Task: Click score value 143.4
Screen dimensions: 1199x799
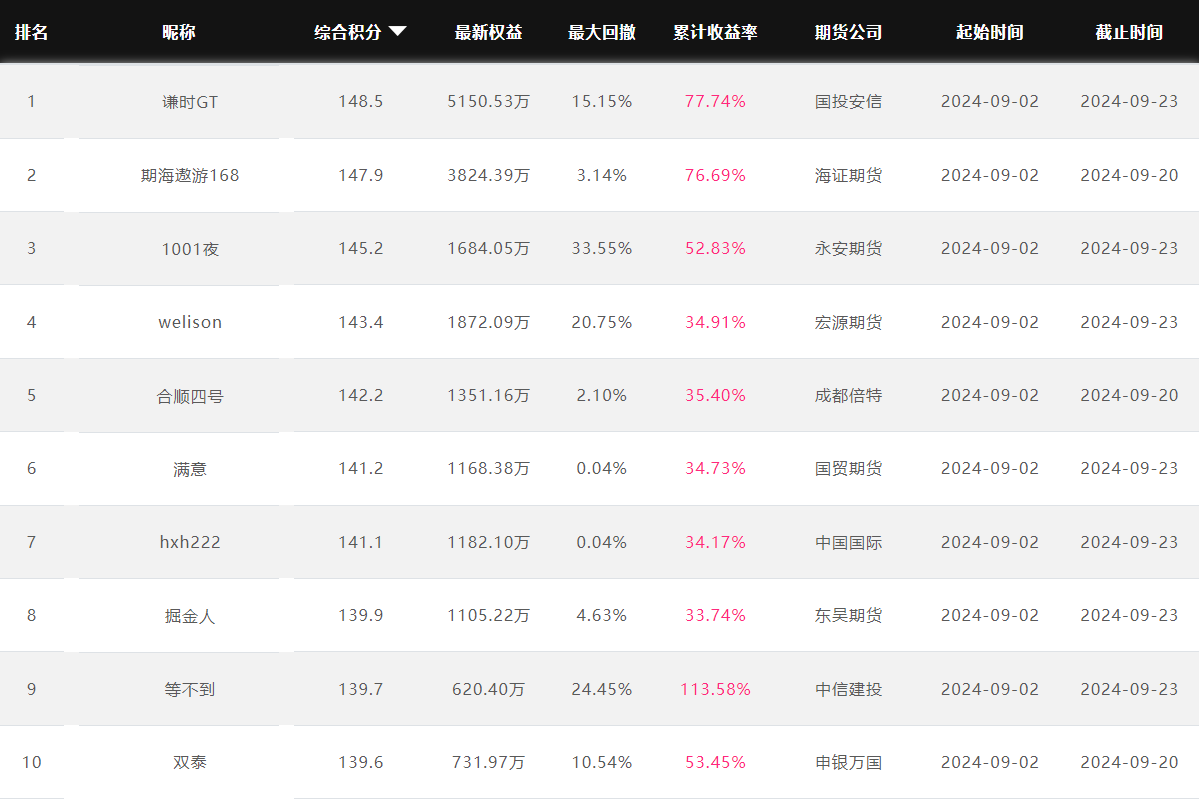Action: 360,322
